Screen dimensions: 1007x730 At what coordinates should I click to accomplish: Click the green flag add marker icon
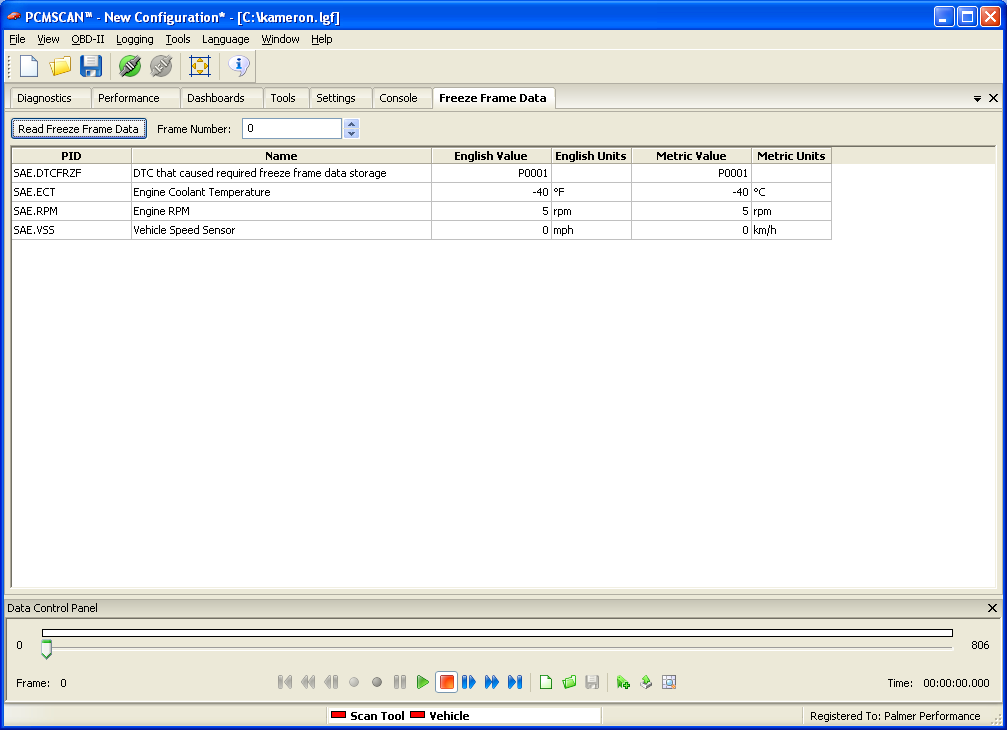[x=623, y=682]
